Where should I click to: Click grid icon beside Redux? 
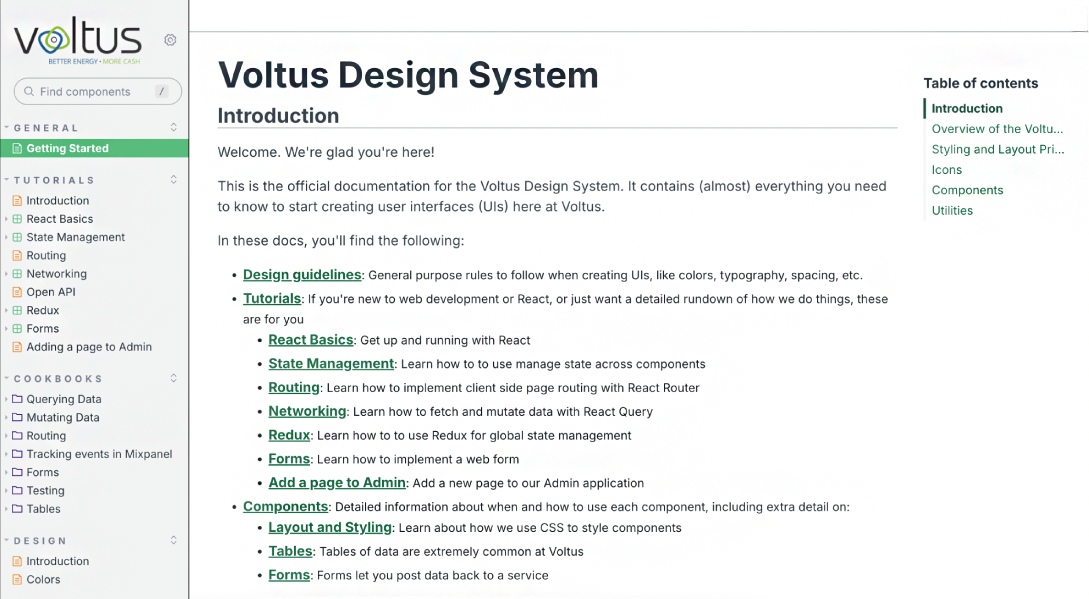pyautogui.click(x=17, y=310)
